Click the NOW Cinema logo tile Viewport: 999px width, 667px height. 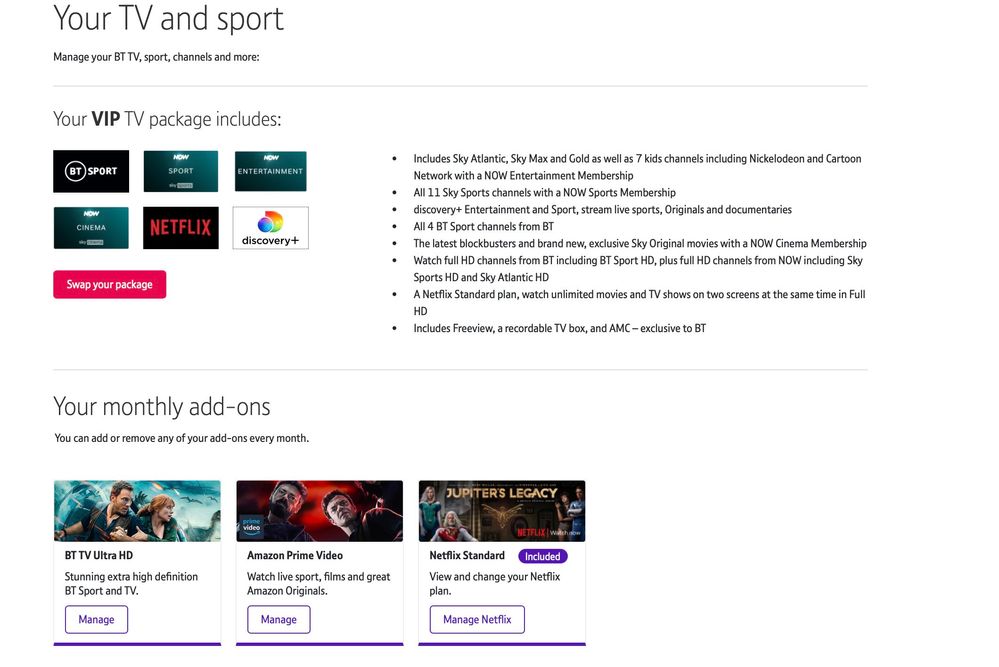(91, 228)
